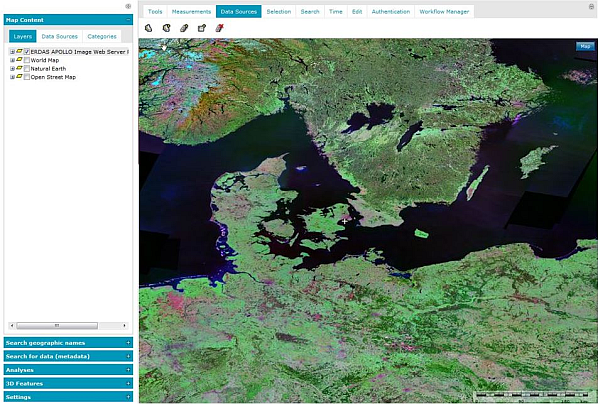Uncheck the ERDAS APOLLO Image Web Server layer

[27, 52]
